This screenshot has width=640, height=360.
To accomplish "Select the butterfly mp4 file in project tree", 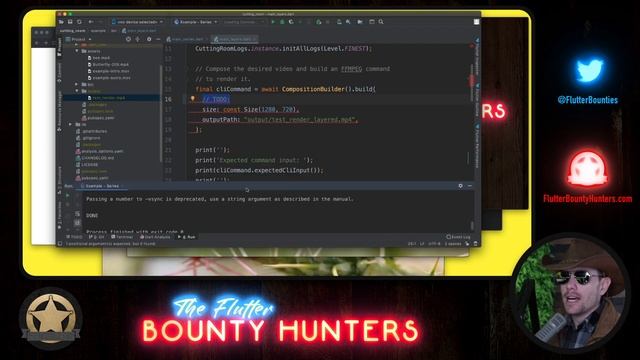I will coord(108,64).
